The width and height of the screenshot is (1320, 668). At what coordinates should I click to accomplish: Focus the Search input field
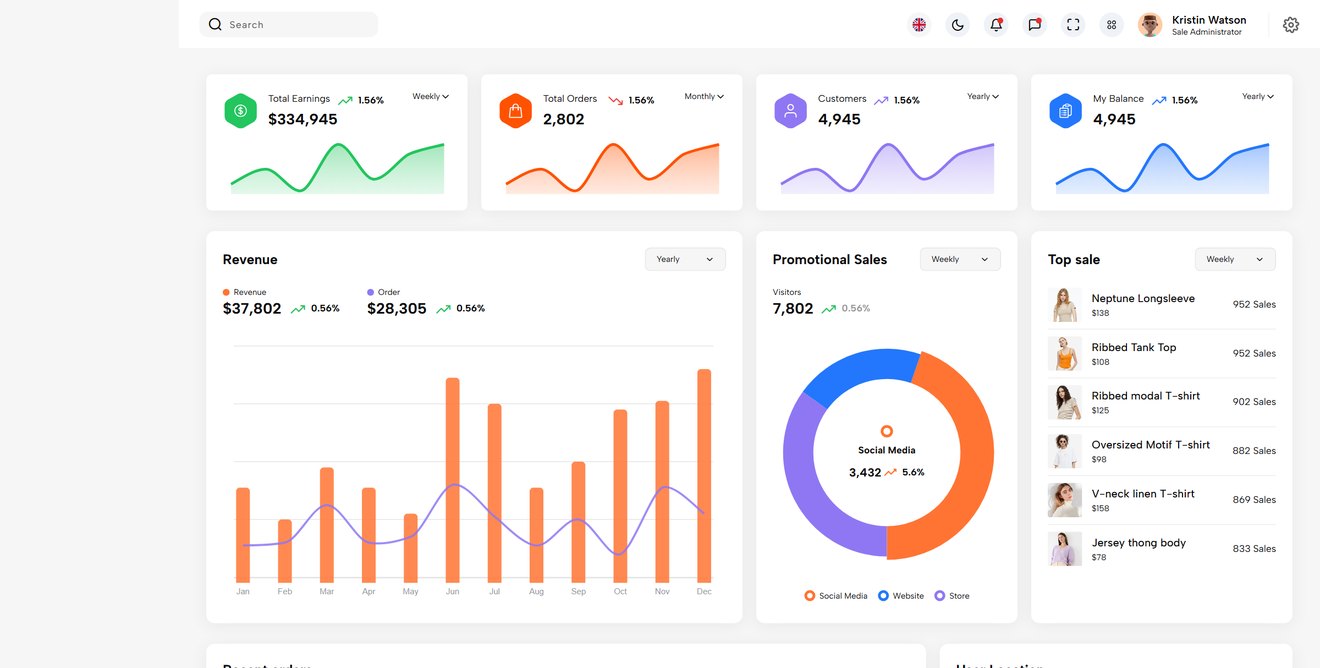click(x=289, y=24)
